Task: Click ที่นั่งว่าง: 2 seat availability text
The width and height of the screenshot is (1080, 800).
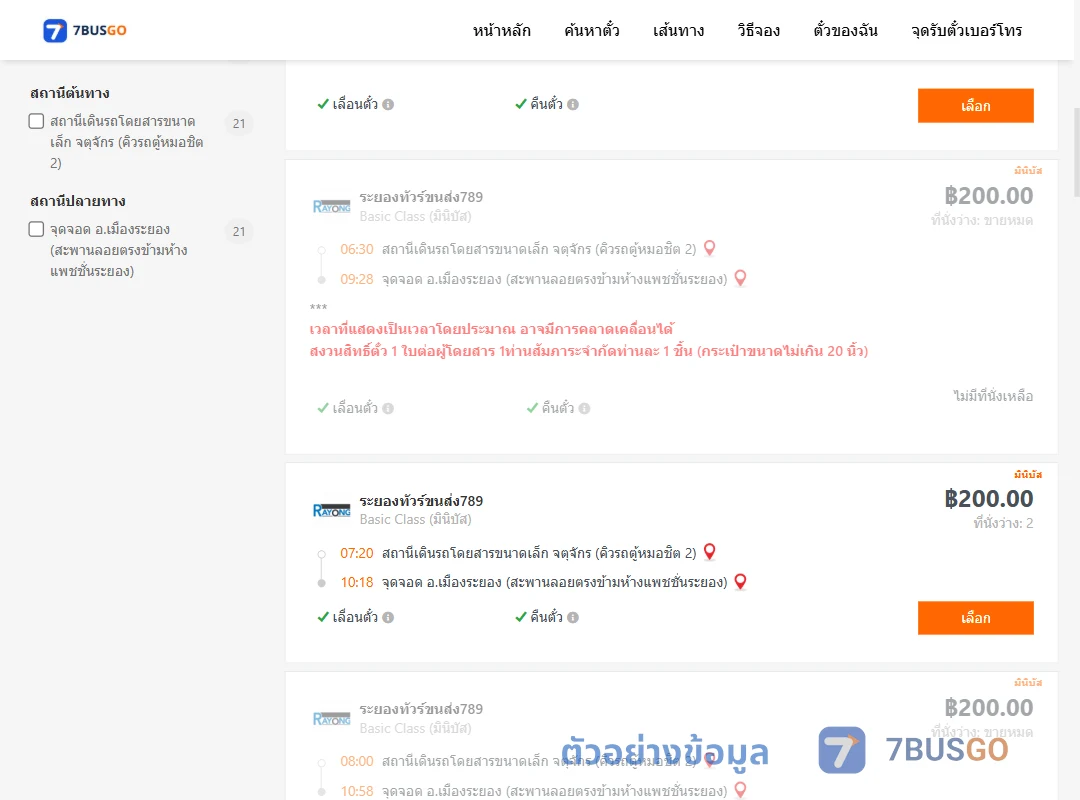Action: click(x=1003, y=524)
